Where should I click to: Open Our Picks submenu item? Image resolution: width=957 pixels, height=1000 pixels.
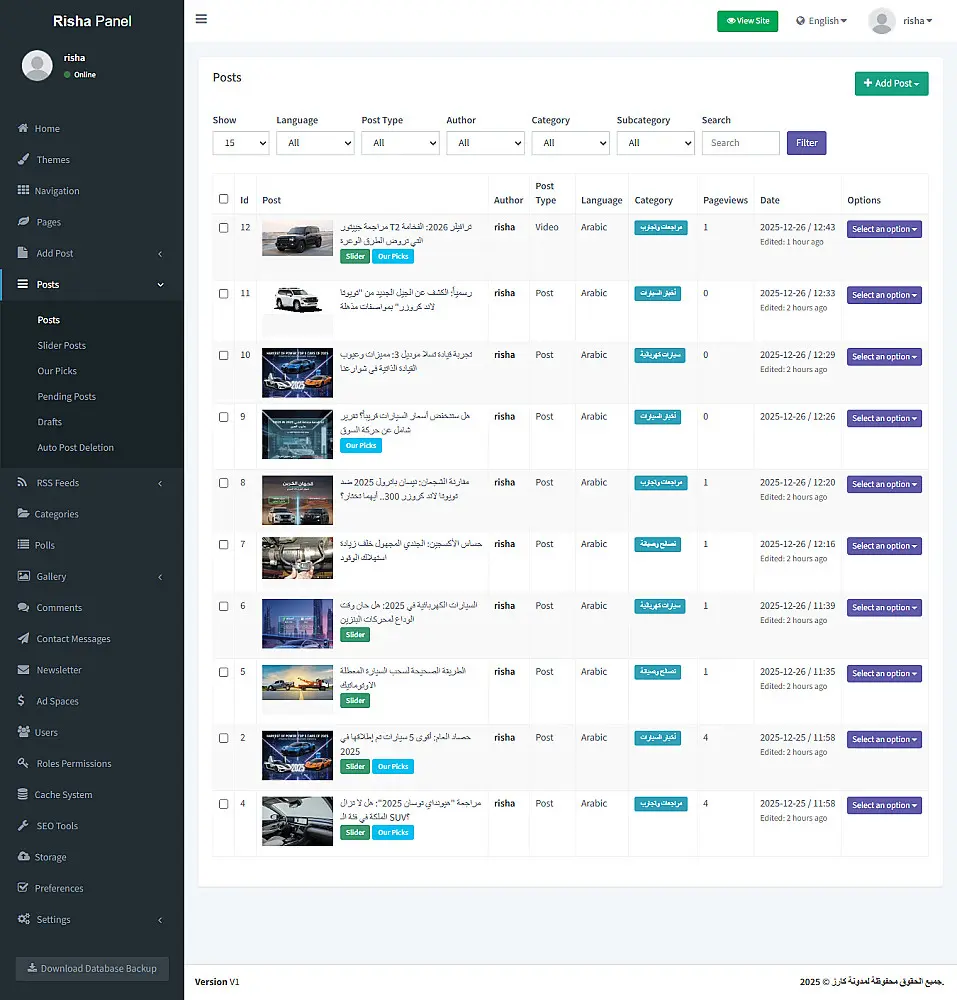[57, 371]
